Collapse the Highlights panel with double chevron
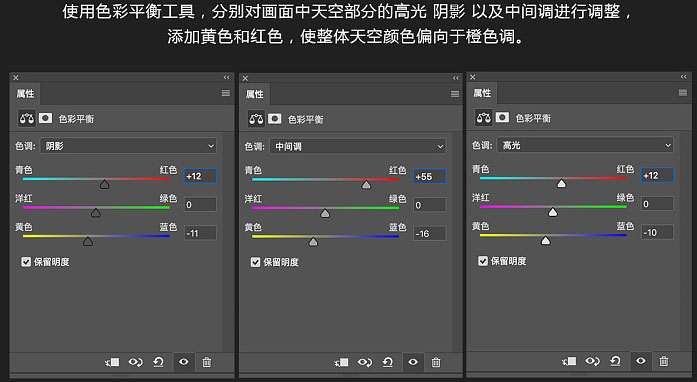This screenshot has width=697, height=382. (684, 77)
